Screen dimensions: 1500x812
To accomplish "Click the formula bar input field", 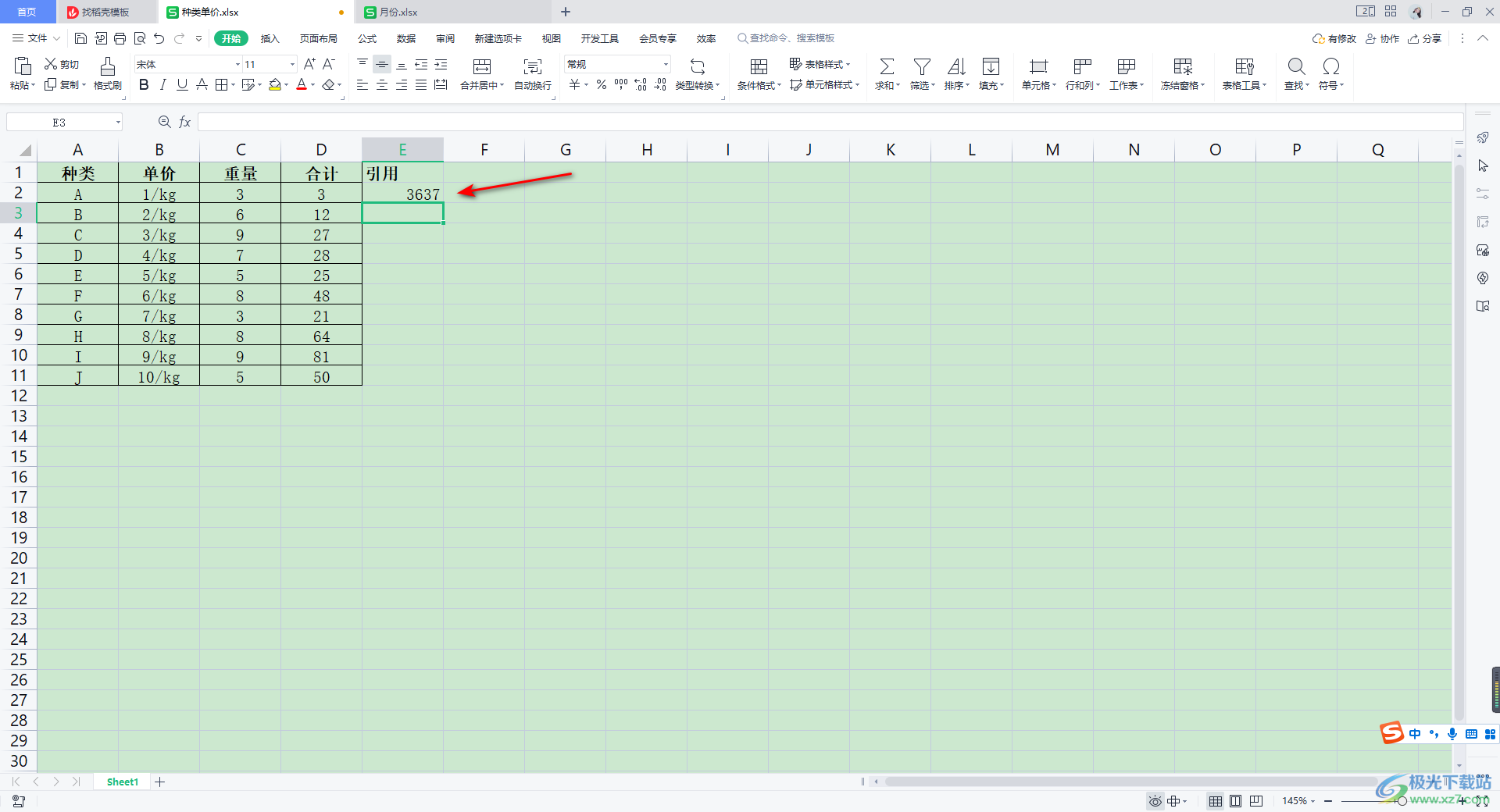I will point(830,122).
